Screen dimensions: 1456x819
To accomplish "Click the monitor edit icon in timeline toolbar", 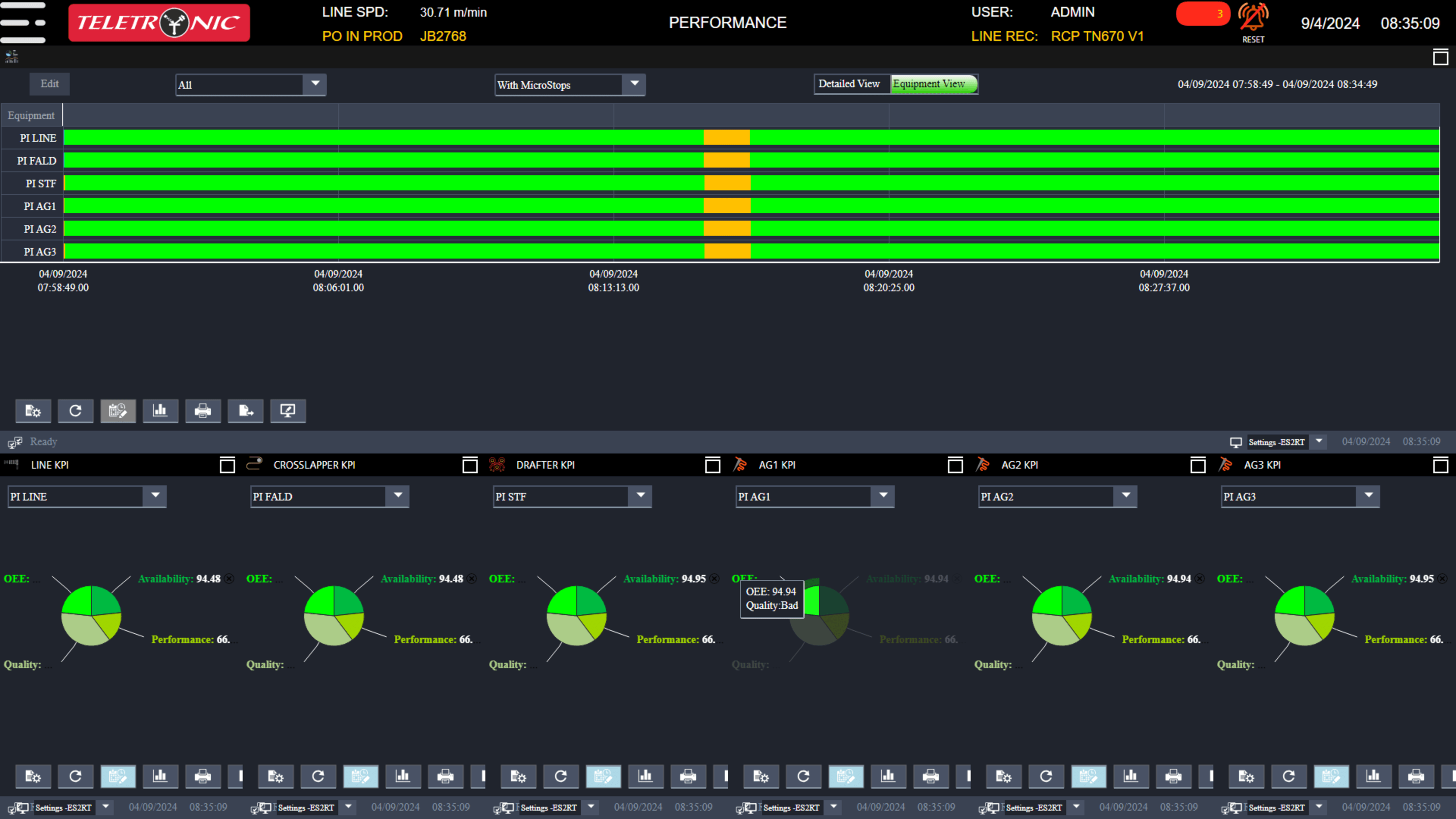I will [x=288, y=411].
